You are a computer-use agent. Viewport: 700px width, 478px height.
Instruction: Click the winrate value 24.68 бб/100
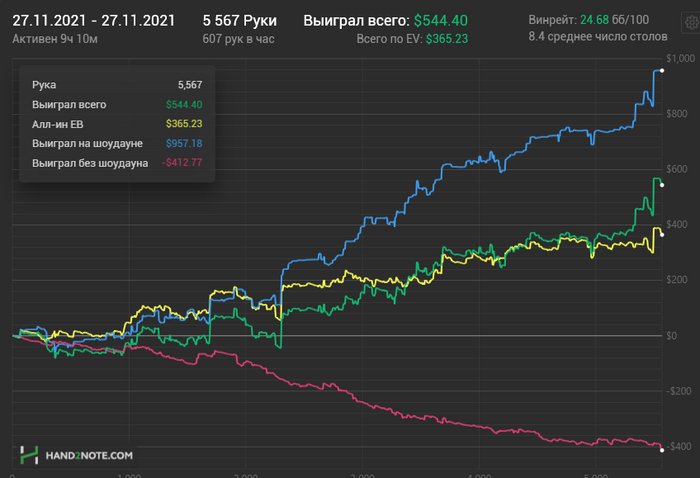click(x=614, y=20)
